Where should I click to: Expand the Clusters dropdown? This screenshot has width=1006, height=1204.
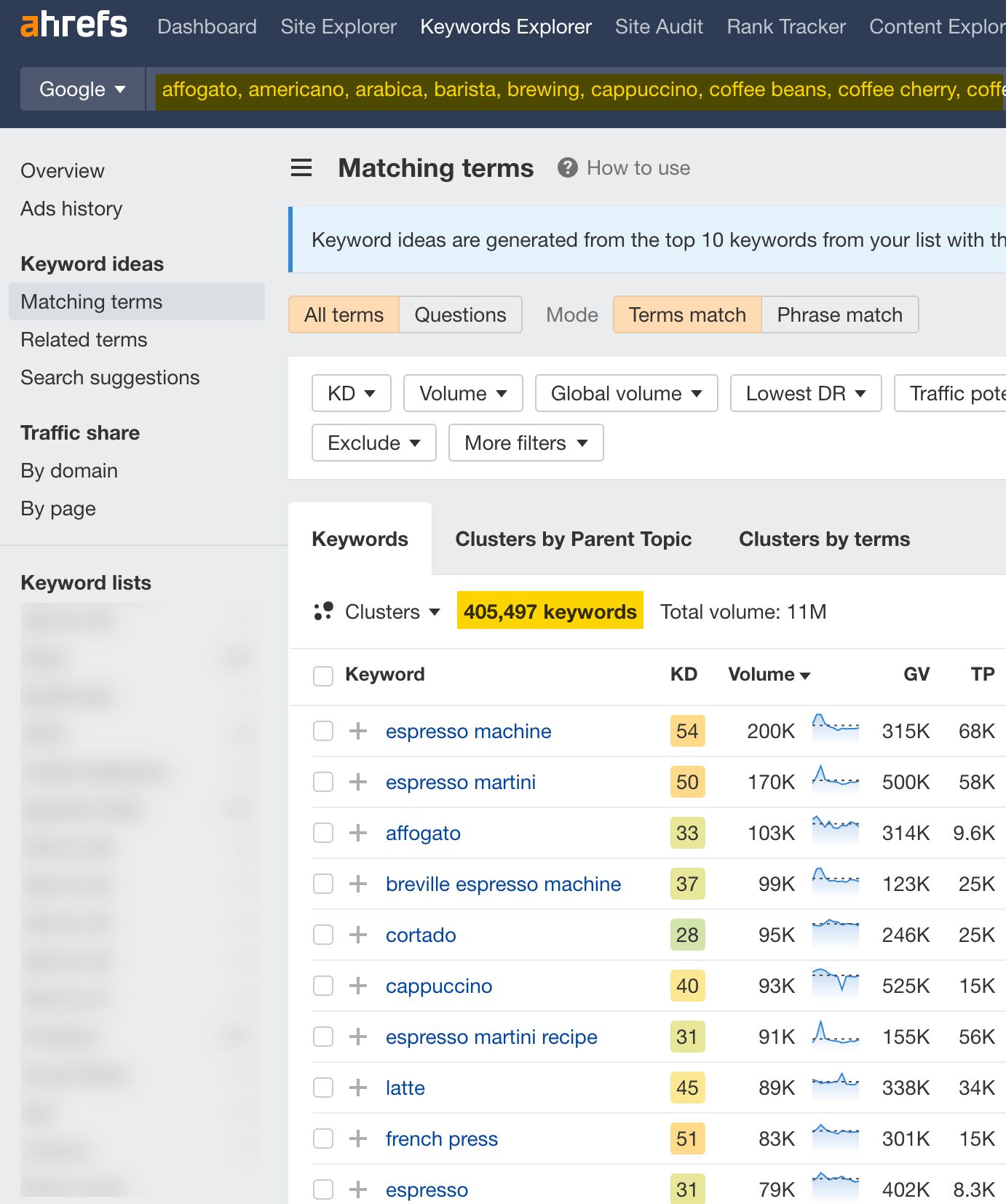tap(392, 611)
